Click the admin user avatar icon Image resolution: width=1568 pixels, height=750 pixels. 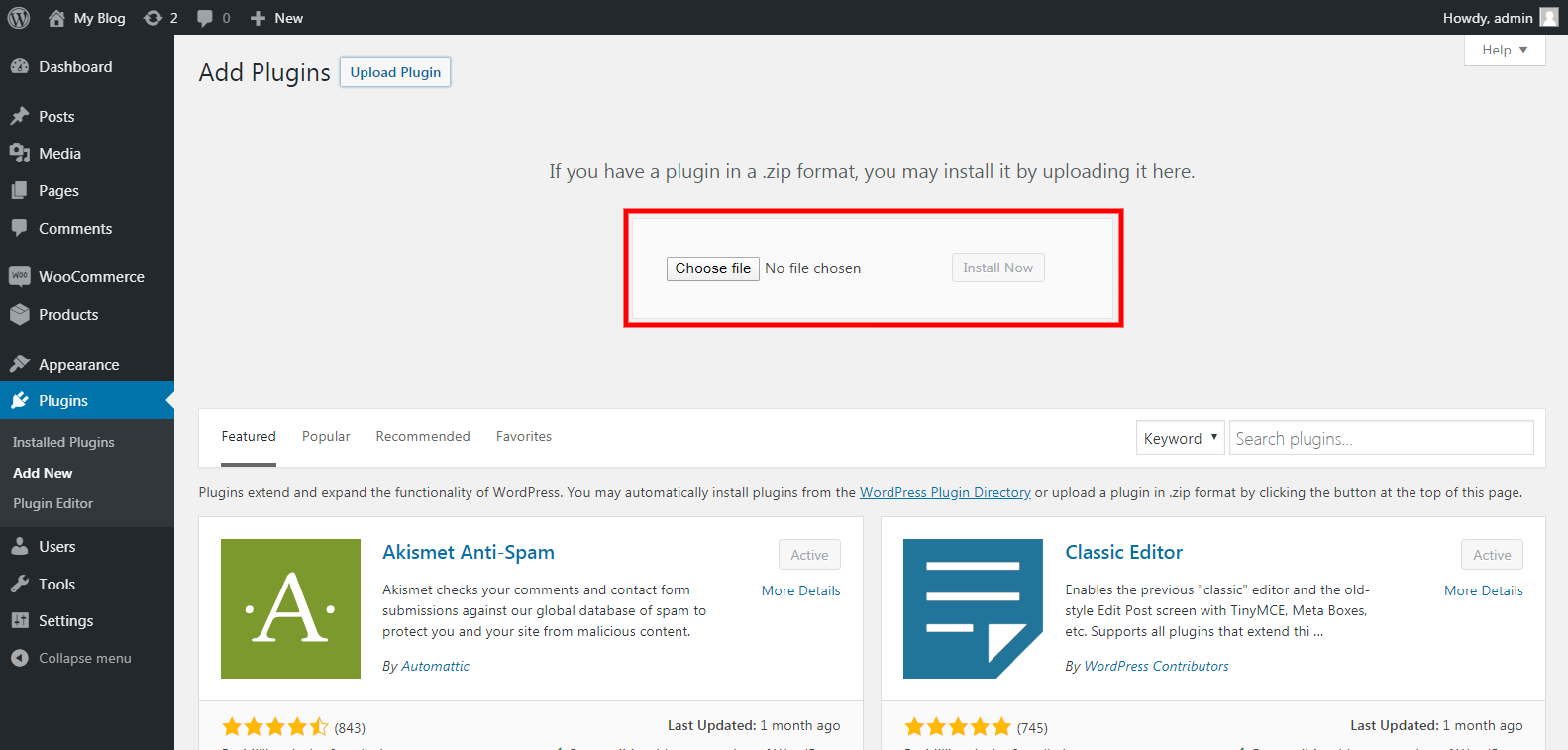click(x=1549, y=18)
